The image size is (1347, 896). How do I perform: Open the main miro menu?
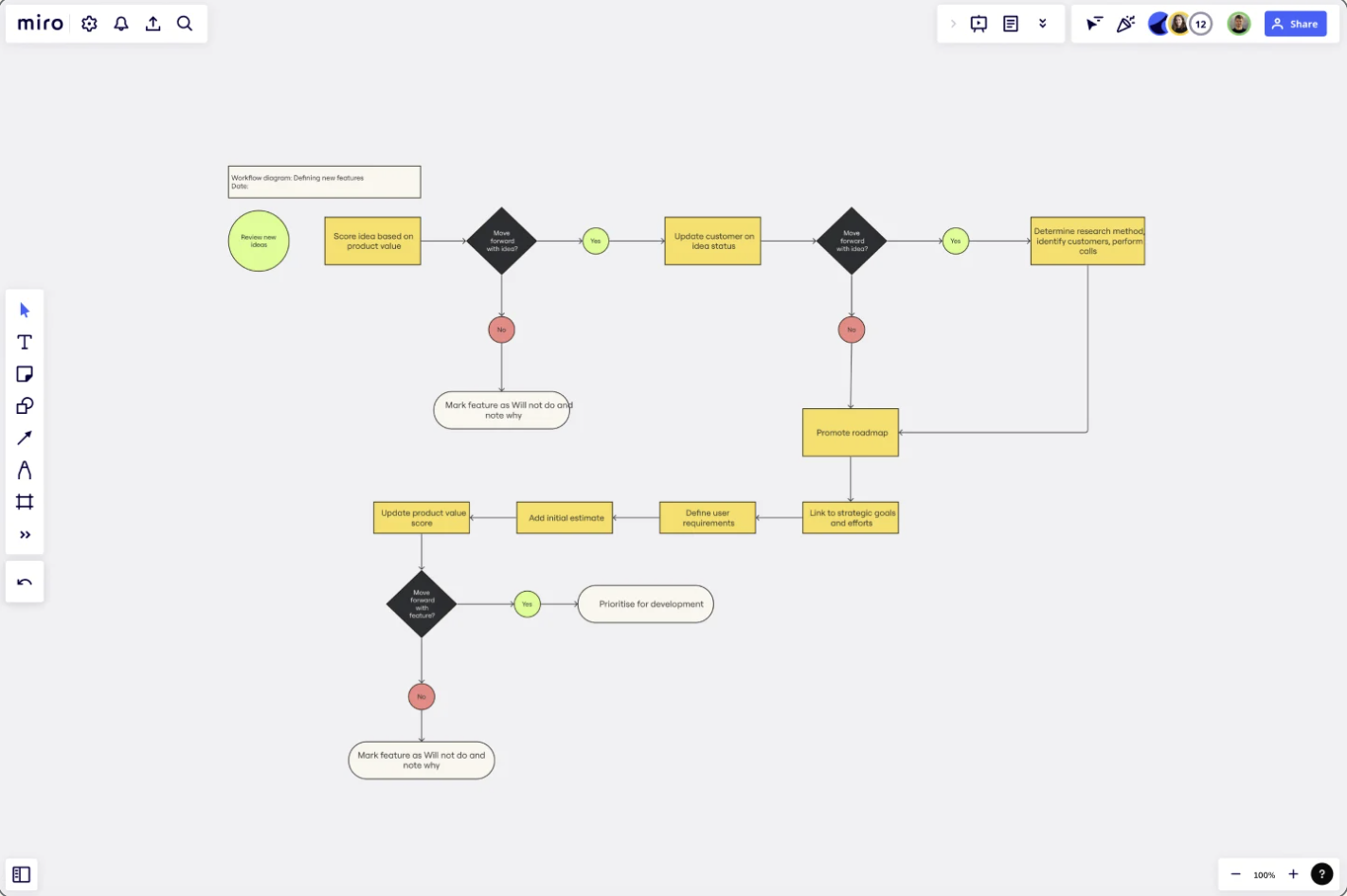pos(39,23)
